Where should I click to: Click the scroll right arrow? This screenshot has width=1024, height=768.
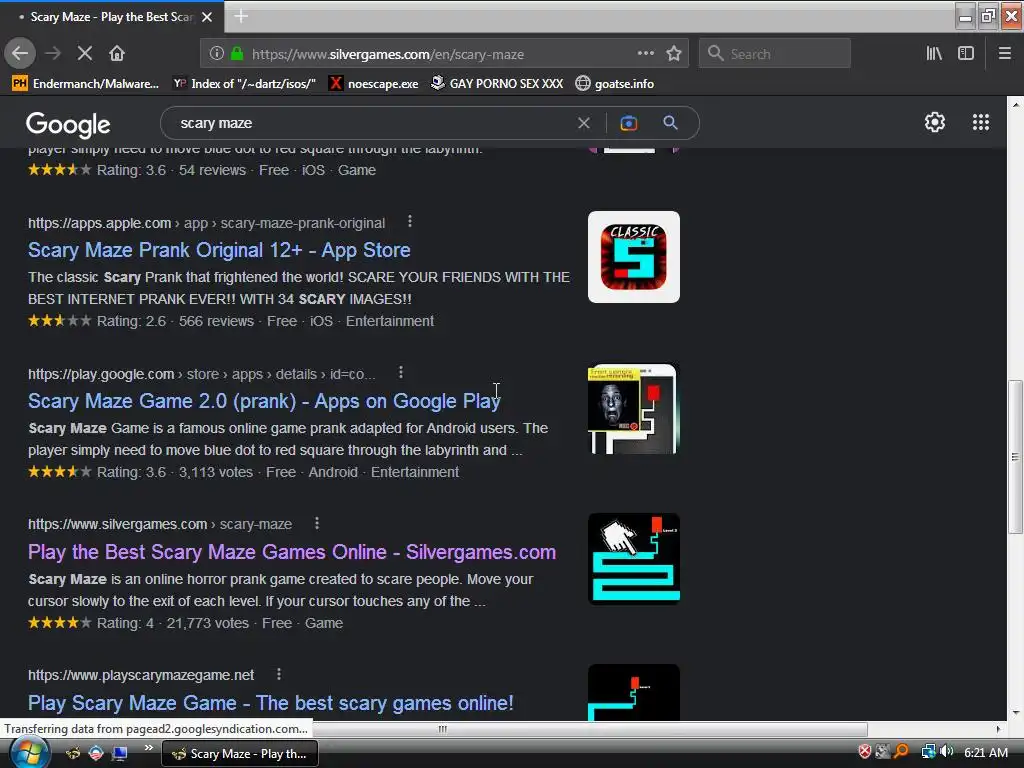coord(998,729)
